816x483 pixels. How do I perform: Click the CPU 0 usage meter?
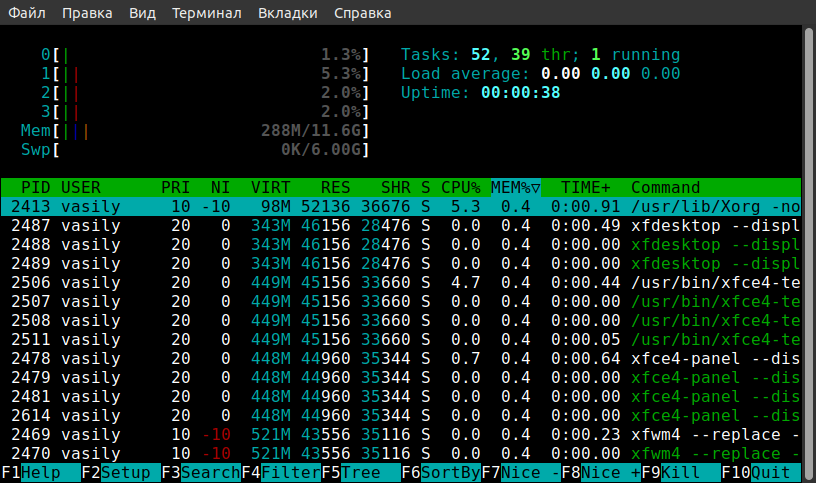click(x=205, y=55)
